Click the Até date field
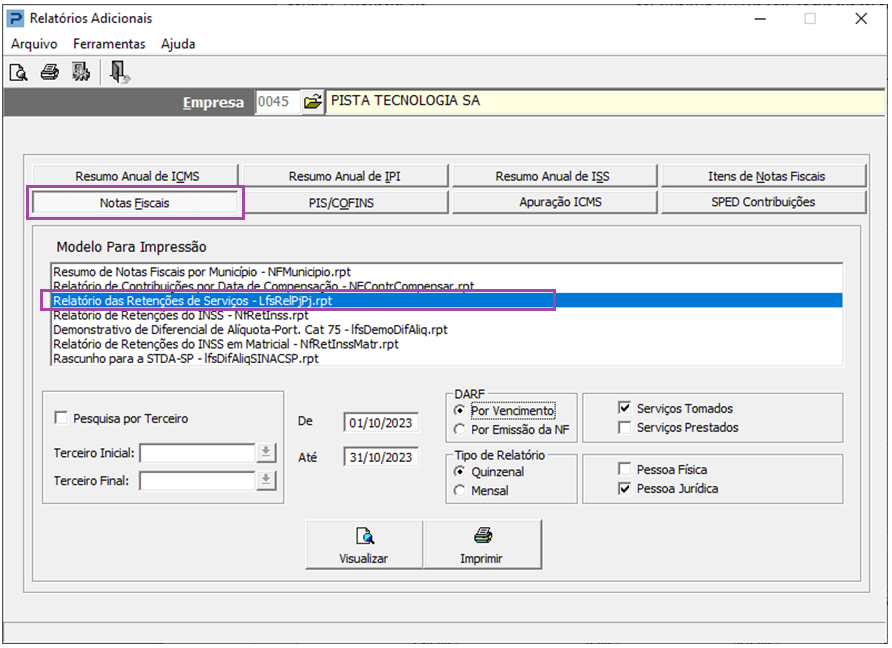The width and height of the screenshot is (892, 648). [380, 457]
